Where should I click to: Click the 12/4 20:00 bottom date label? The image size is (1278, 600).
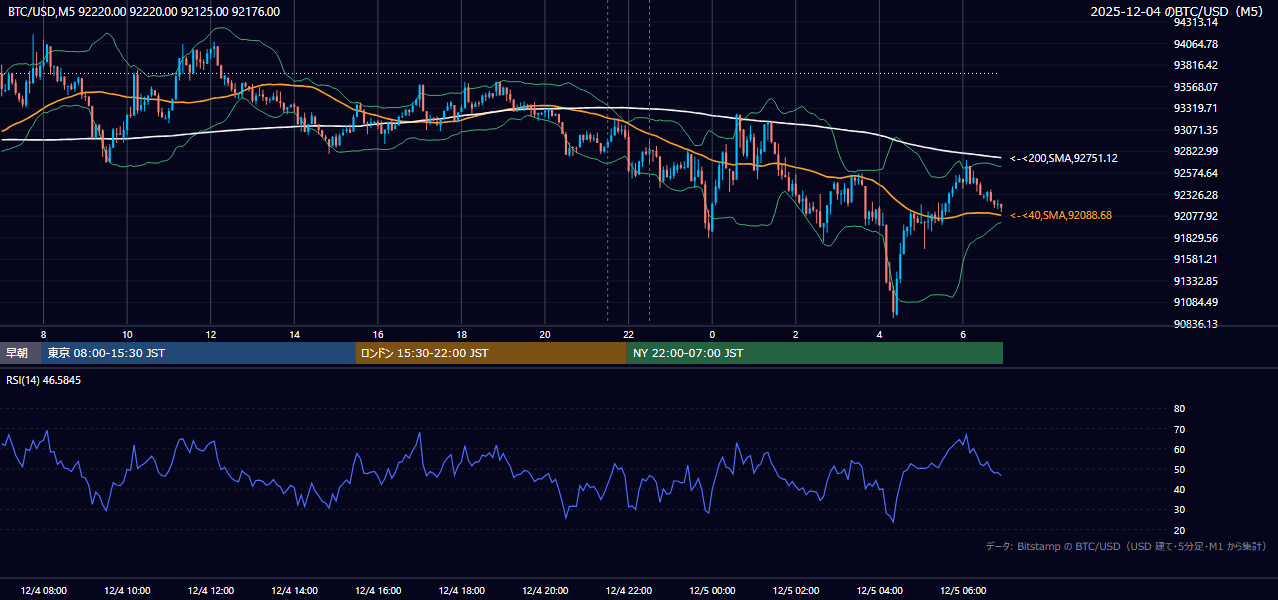click(545, 591)
